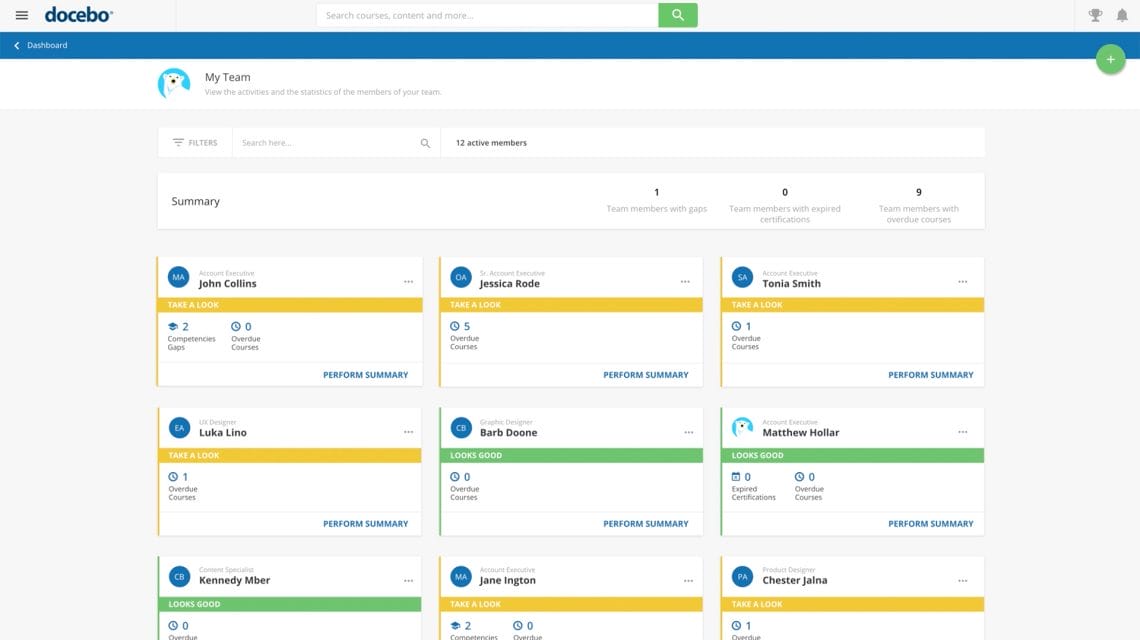
Task: Open Jessica Rode's card options menu
Action: (x=685, y=281)
